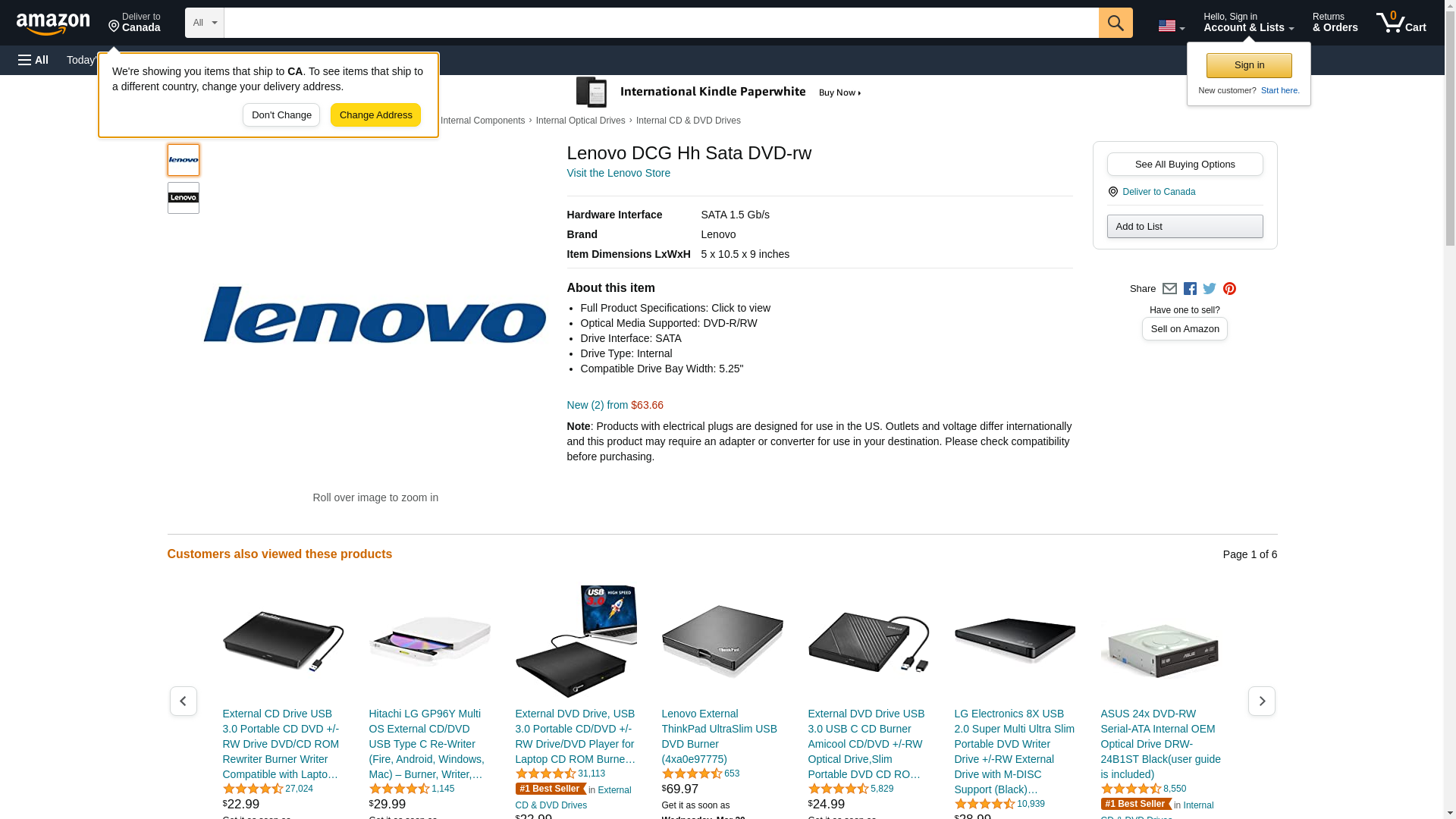Click See All Buying Options button
The height and width of the screenshot is (819, 1456).
1185,165
